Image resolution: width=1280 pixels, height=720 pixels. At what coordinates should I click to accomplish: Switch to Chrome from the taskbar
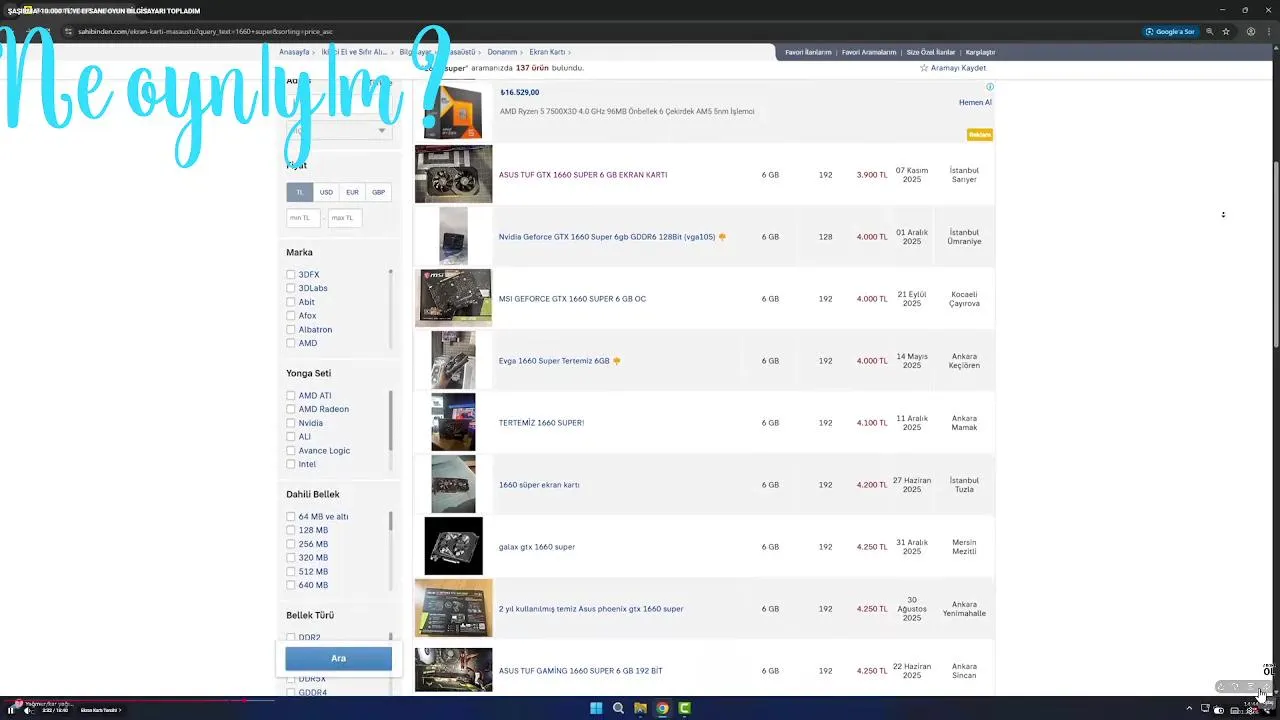(662, 708)
